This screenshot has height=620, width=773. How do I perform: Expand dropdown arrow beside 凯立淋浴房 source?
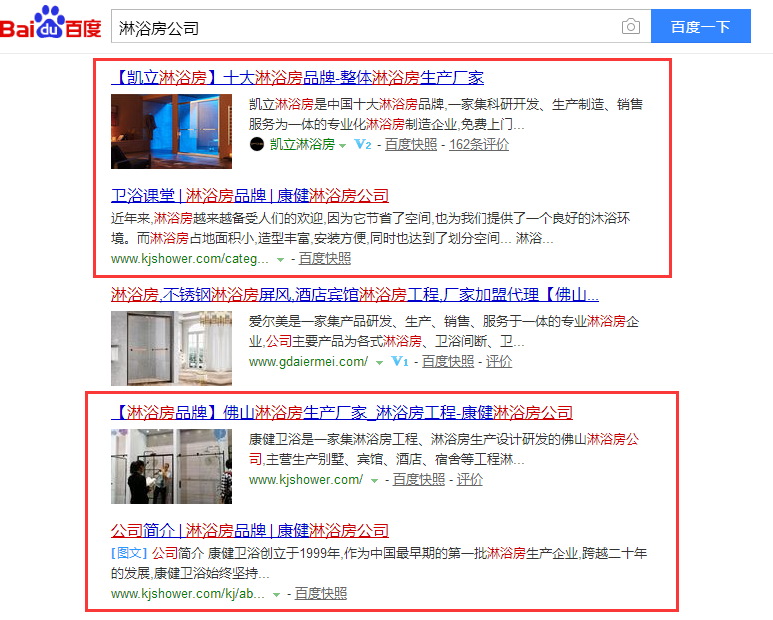[343, 146]
